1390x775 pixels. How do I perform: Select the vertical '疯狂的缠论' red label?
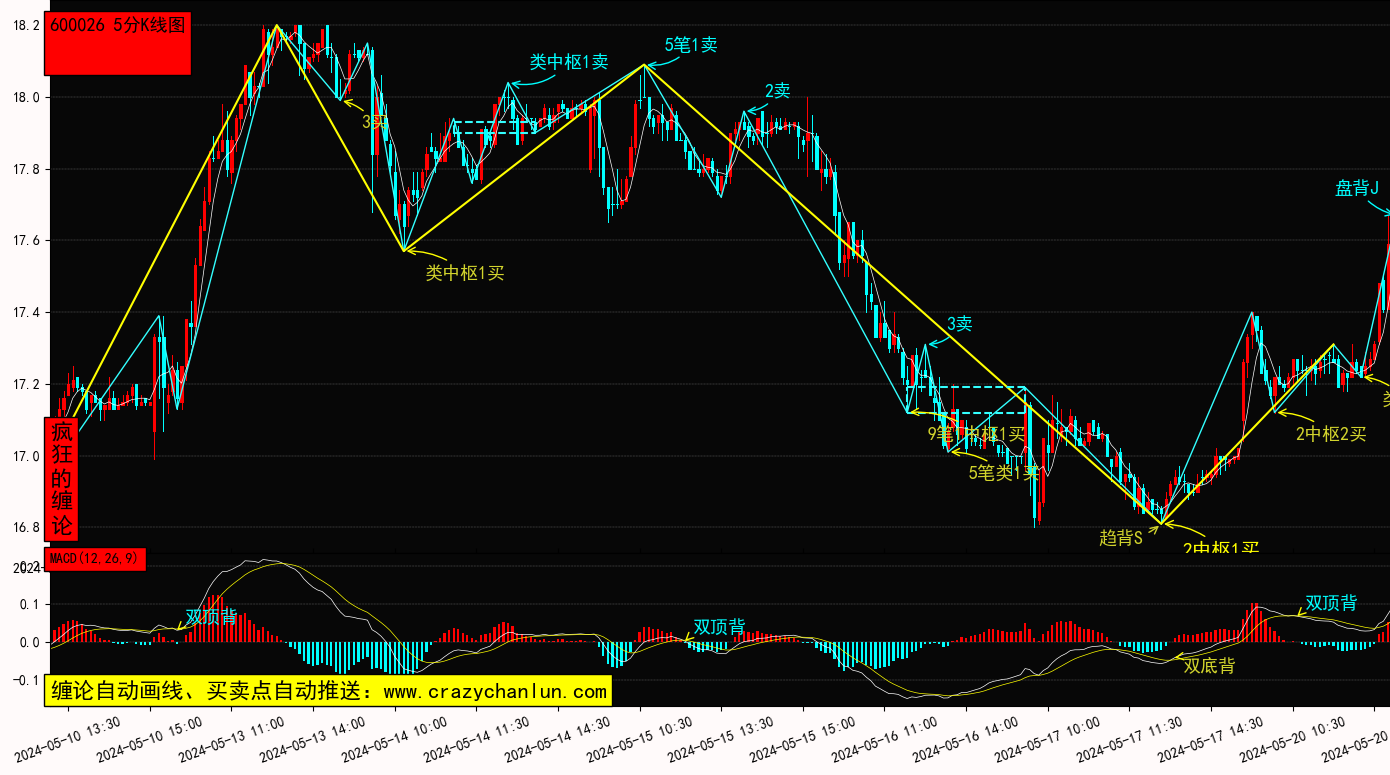point(62,478)
